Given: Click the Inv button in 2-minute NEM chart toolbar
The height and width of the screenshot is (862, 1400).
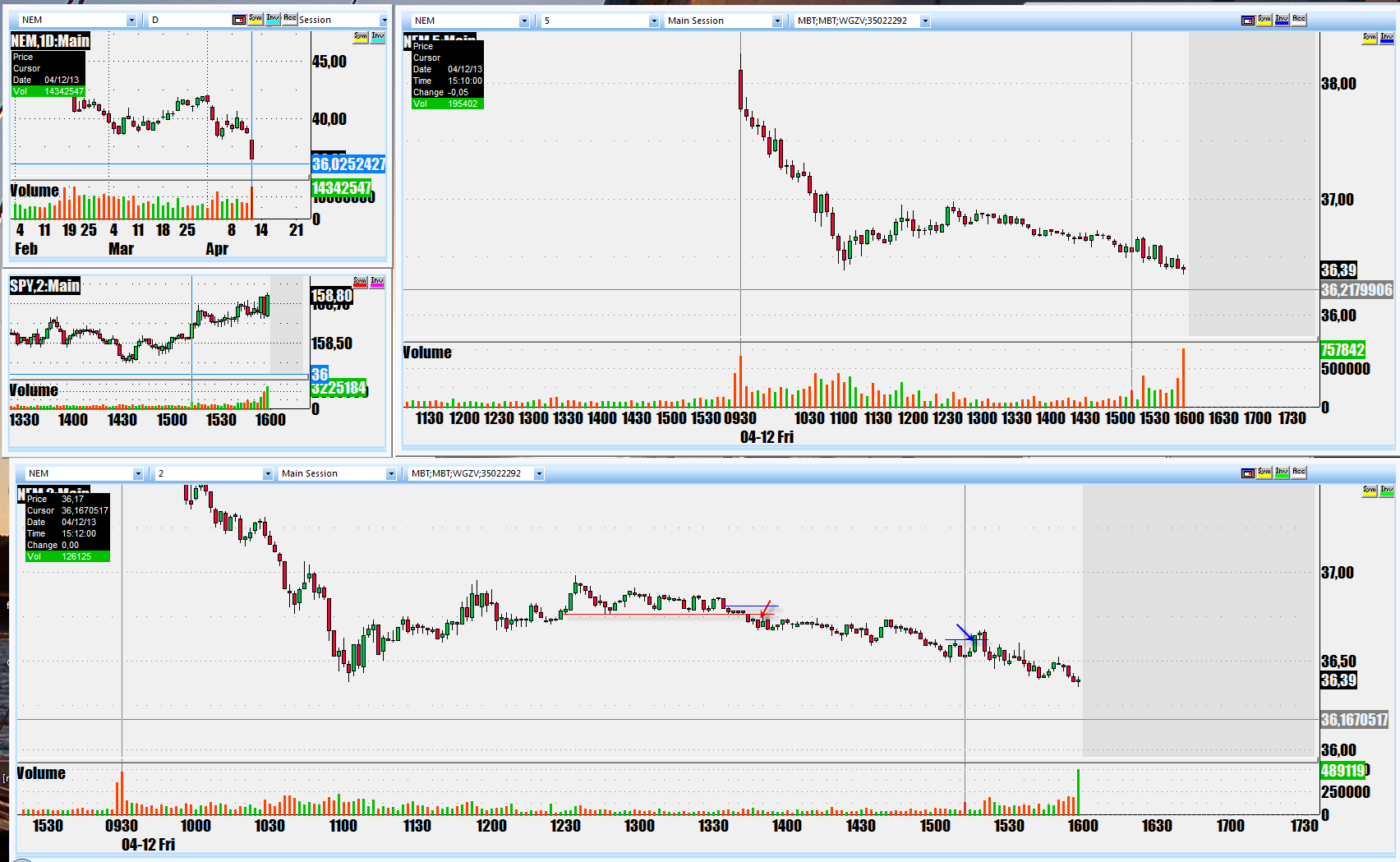Looking at the screenshot, I should tap(1282, 472).
